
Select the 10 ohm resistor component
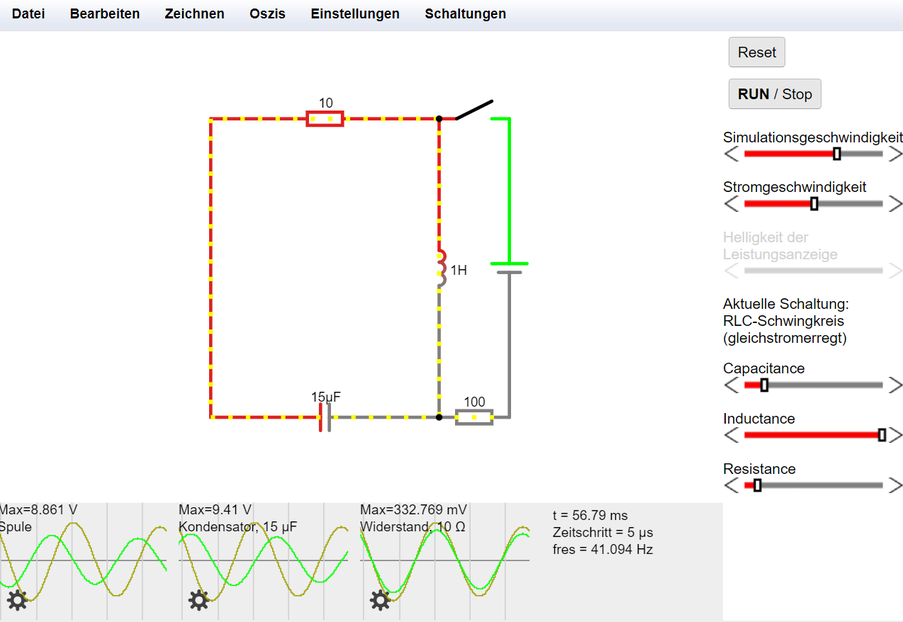coord(325,119)
